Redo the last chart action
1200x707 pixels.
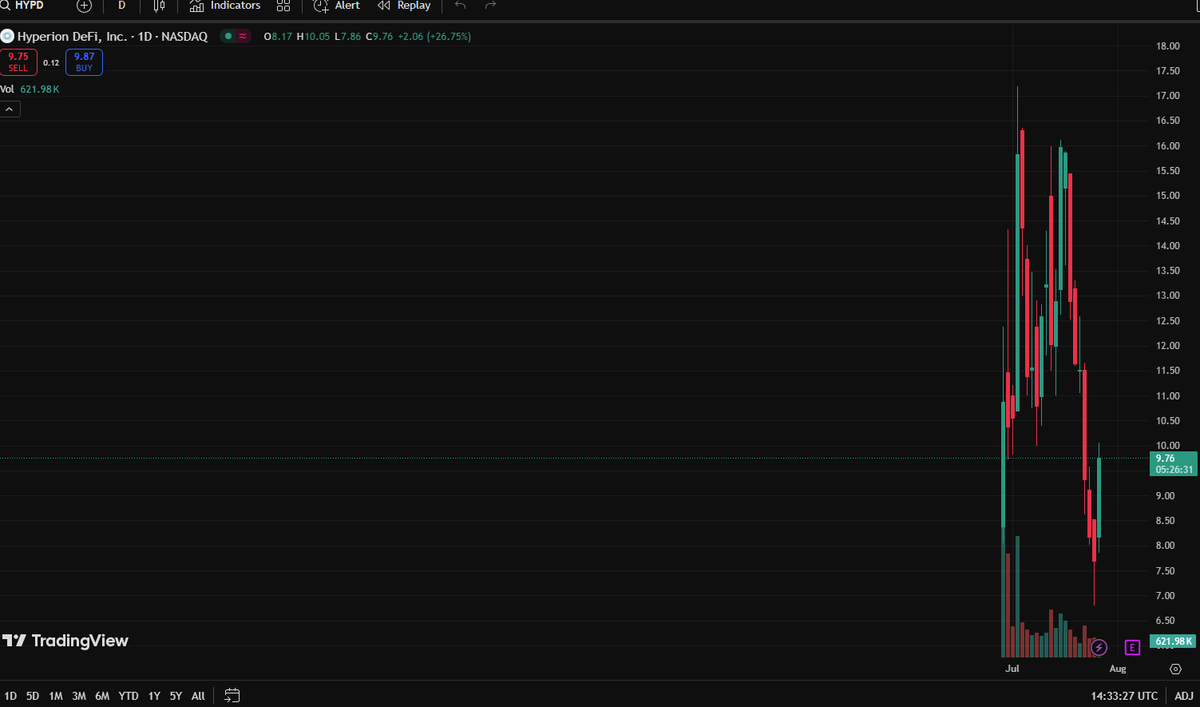(490, 5)
